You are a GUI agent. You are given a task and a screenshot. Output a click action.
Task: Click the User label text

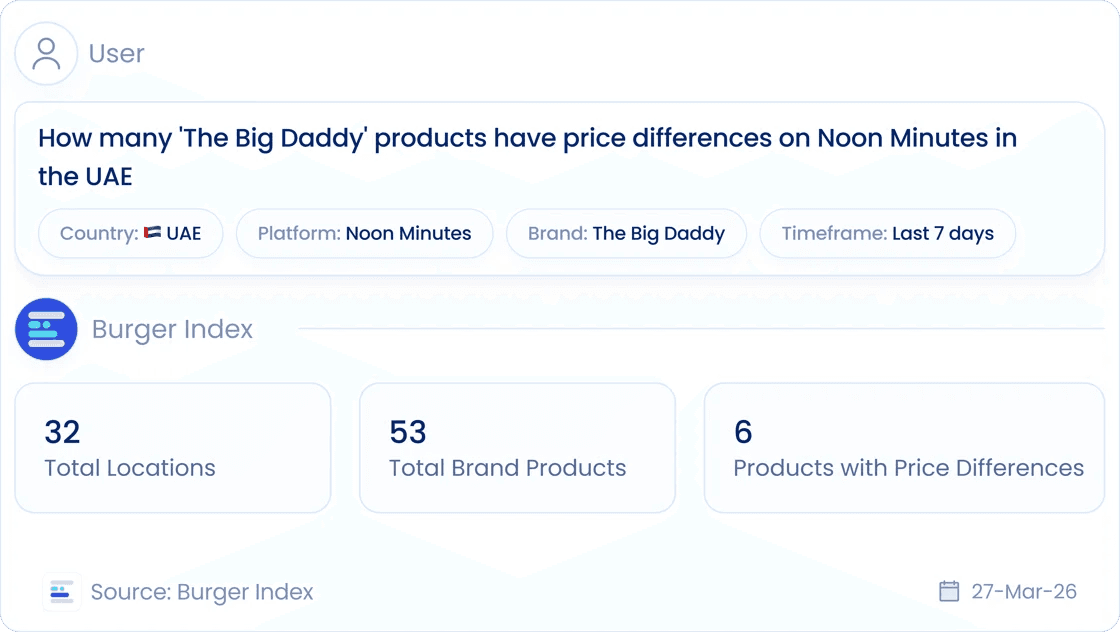click(x=116, y=54)
